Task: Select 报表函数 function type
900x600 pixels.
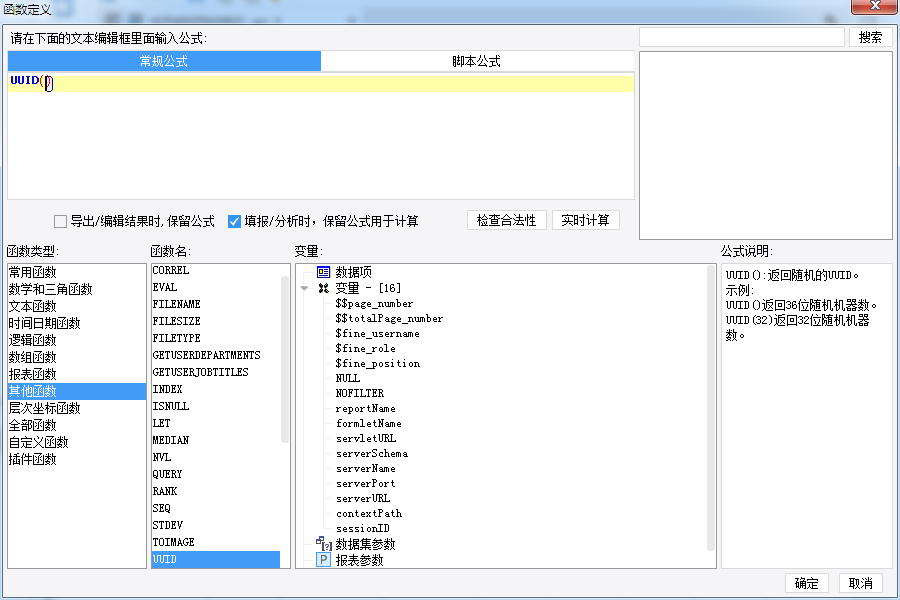Action: (x=77, y=374)
